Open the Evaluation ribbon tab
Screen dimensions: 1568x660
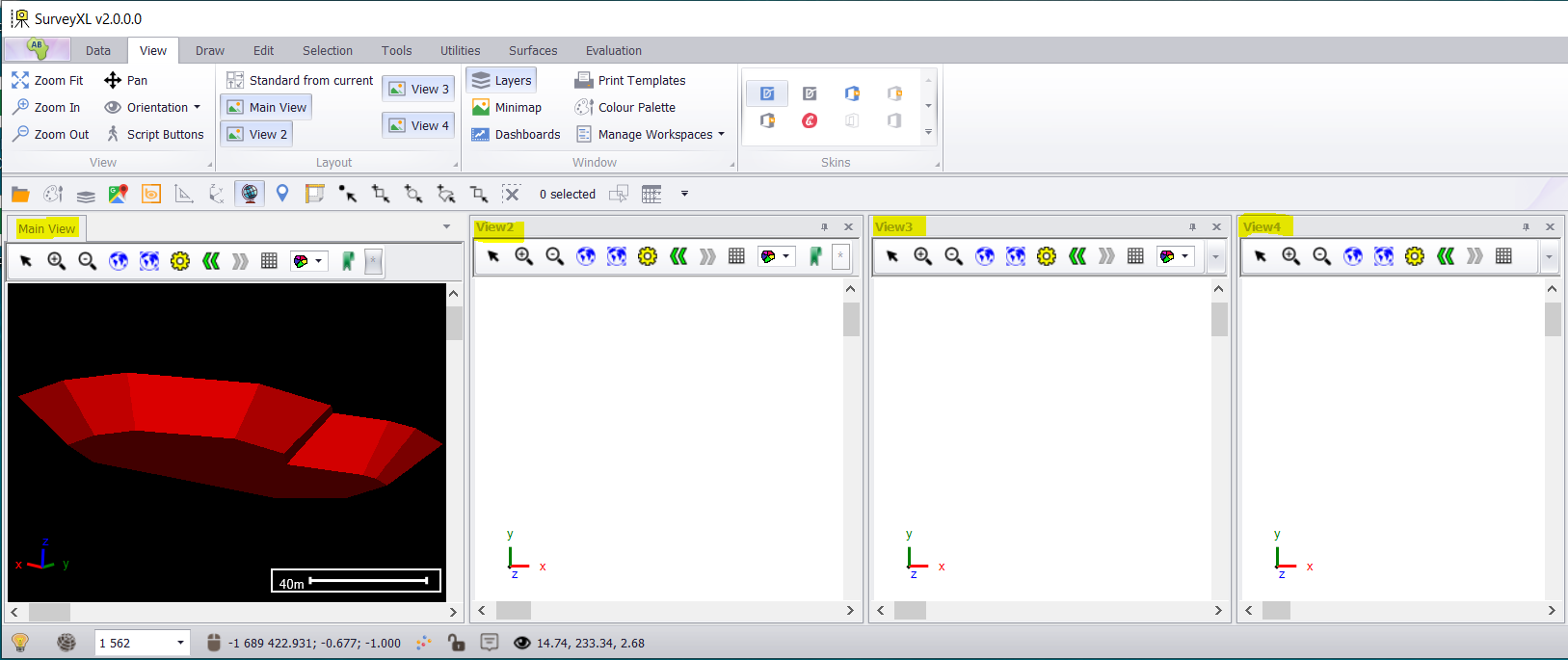pyautogui.click(x=613, y=51)
